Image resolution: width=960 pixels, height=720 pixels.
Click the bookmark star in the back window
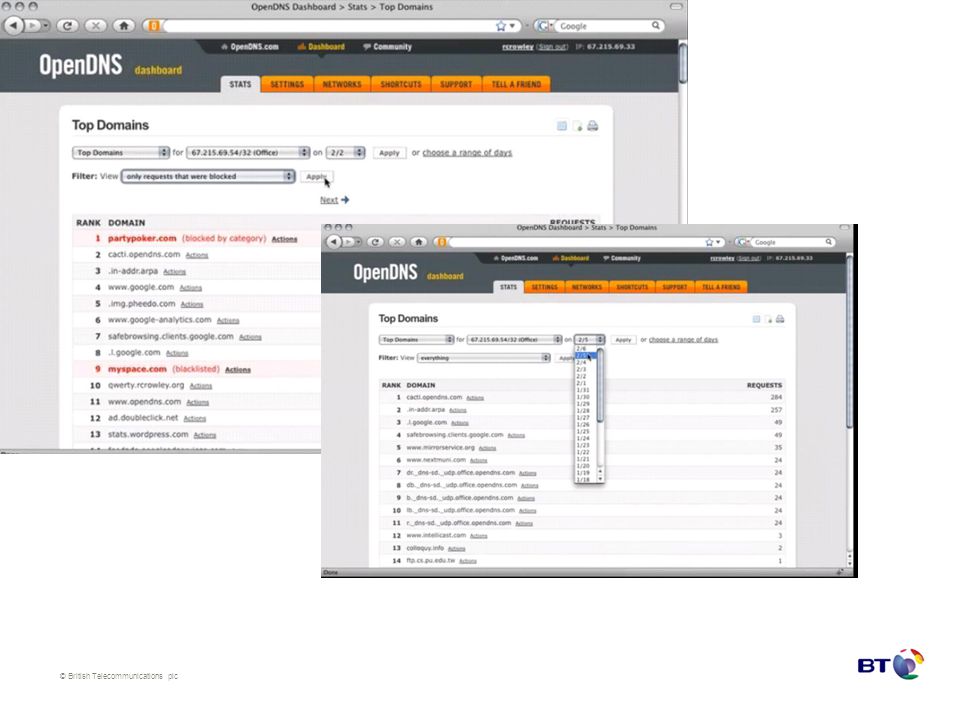point(501,26)
